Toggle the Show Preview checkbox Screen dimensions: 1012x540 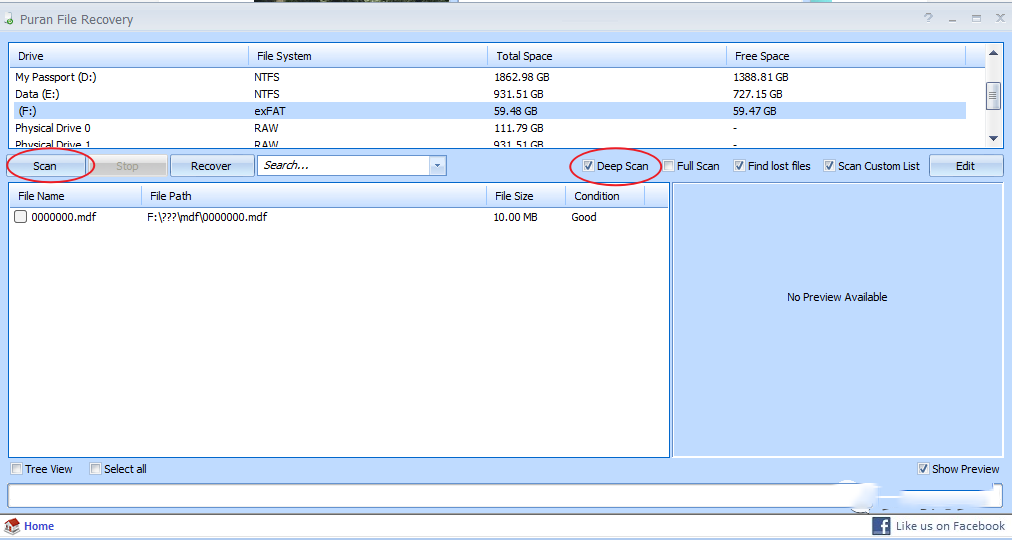tap(924, 469)
